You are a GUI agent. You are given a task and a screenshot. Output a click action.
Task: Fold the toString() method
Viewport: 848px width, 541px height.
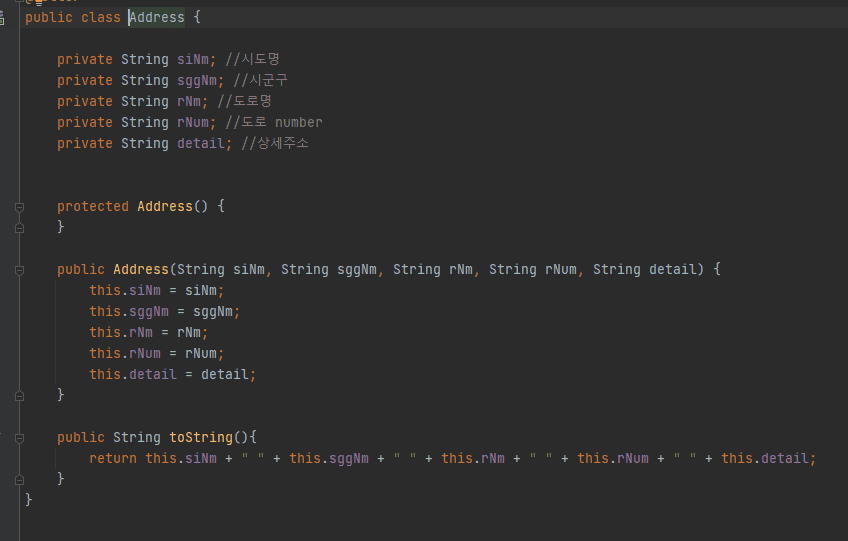pyautogui.click(x=19, y=438)
